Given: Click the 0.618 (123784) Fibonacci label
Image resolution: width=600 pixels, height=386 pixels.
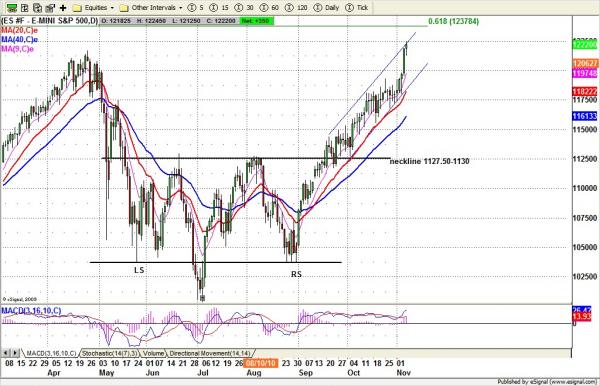Looking at the screenshot, I should point(453,21).
